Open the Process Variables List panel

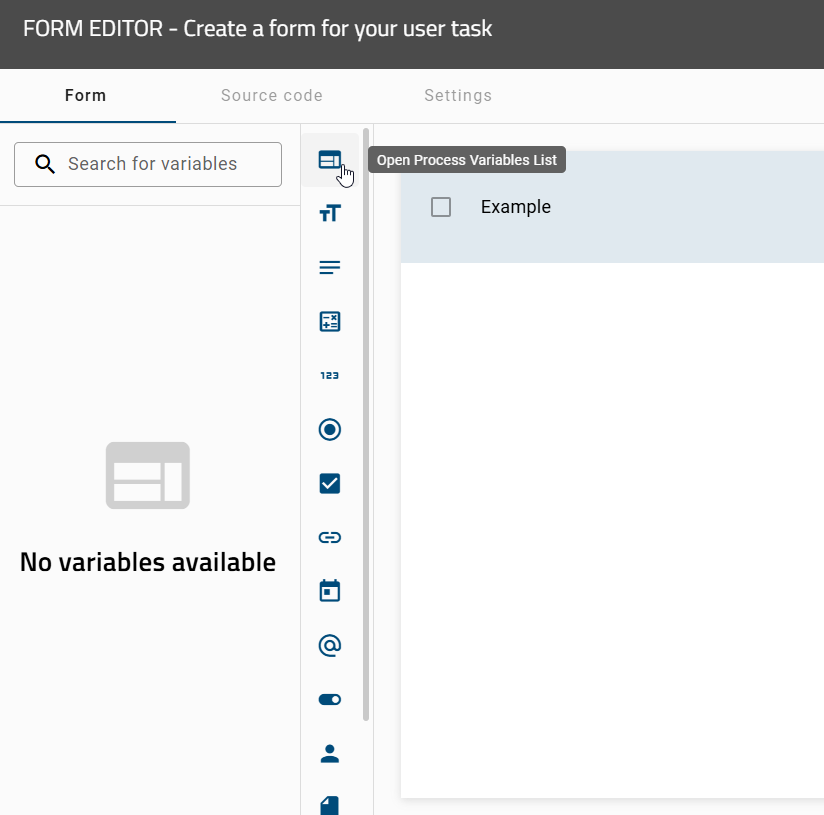[330, 160]
